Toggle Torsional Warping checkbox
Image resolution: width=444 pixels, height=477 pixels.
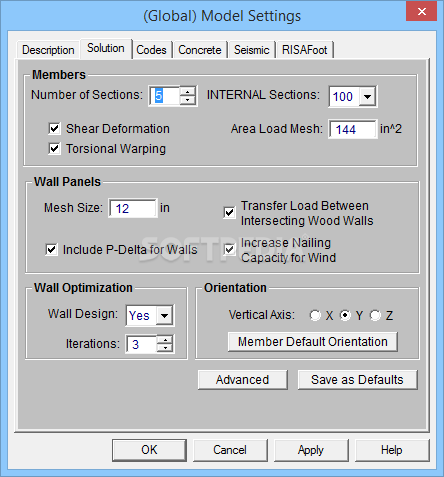pos(54,149)
